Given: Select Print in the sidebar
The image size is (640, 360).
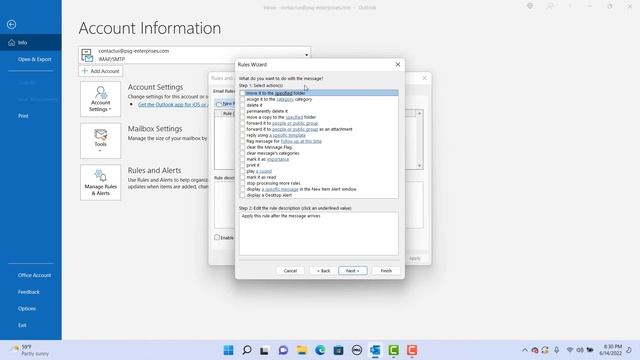Looking at the screenshot, I should (x=23, y=116).
